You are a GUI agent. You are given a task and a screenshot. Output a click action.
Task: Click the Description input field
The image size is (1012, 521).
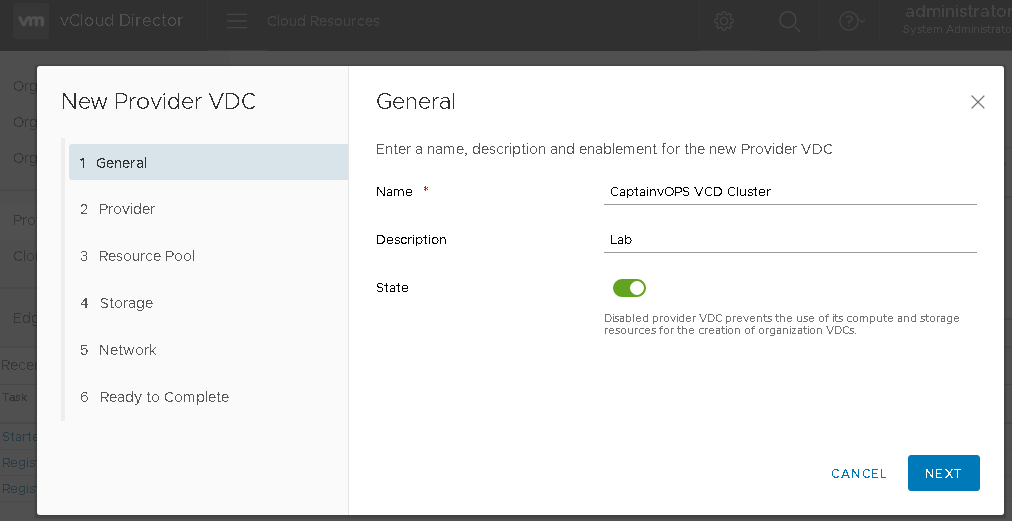(x=789, y=240)
